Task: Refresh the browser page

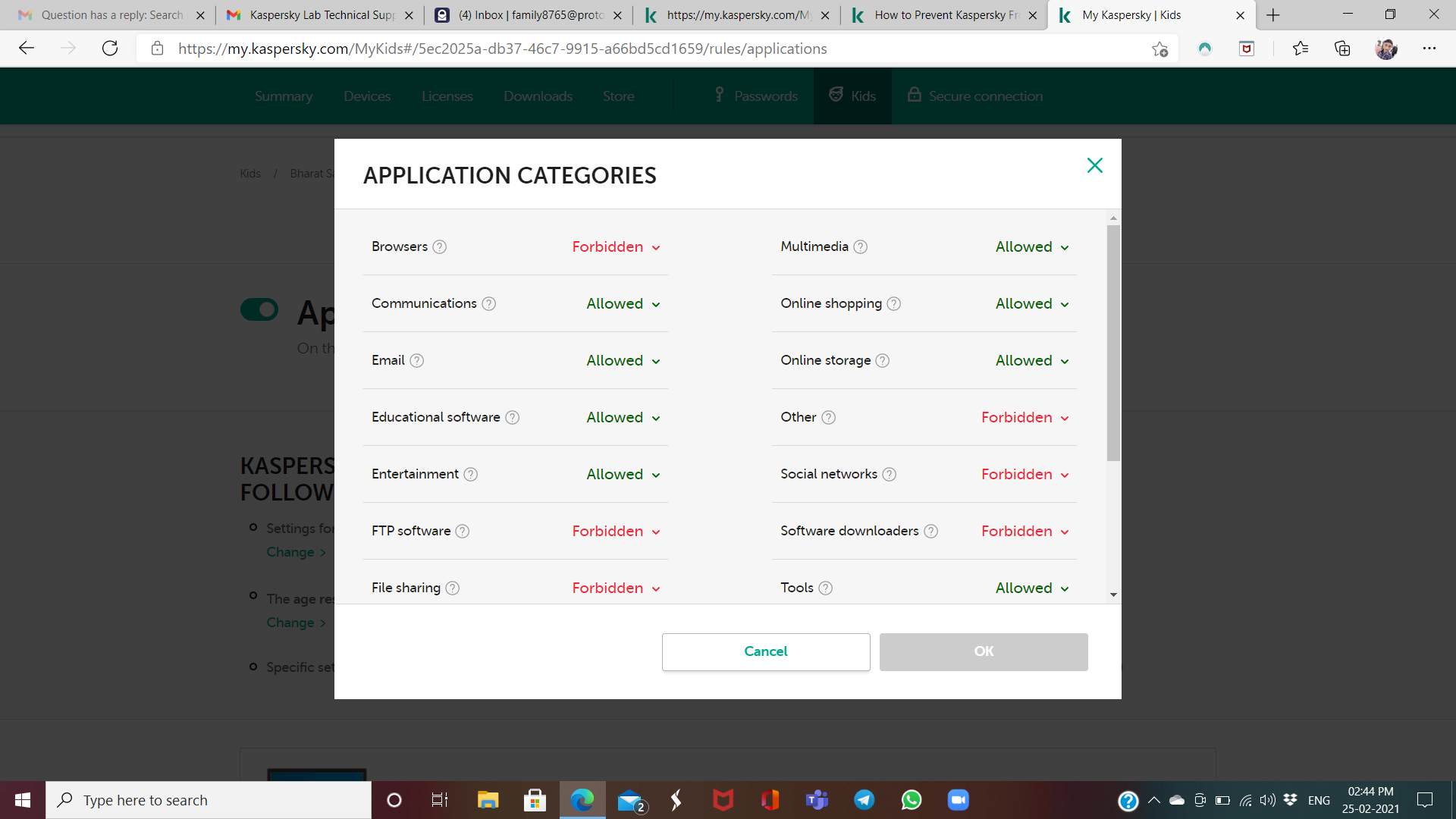Action: click(110, 49)
